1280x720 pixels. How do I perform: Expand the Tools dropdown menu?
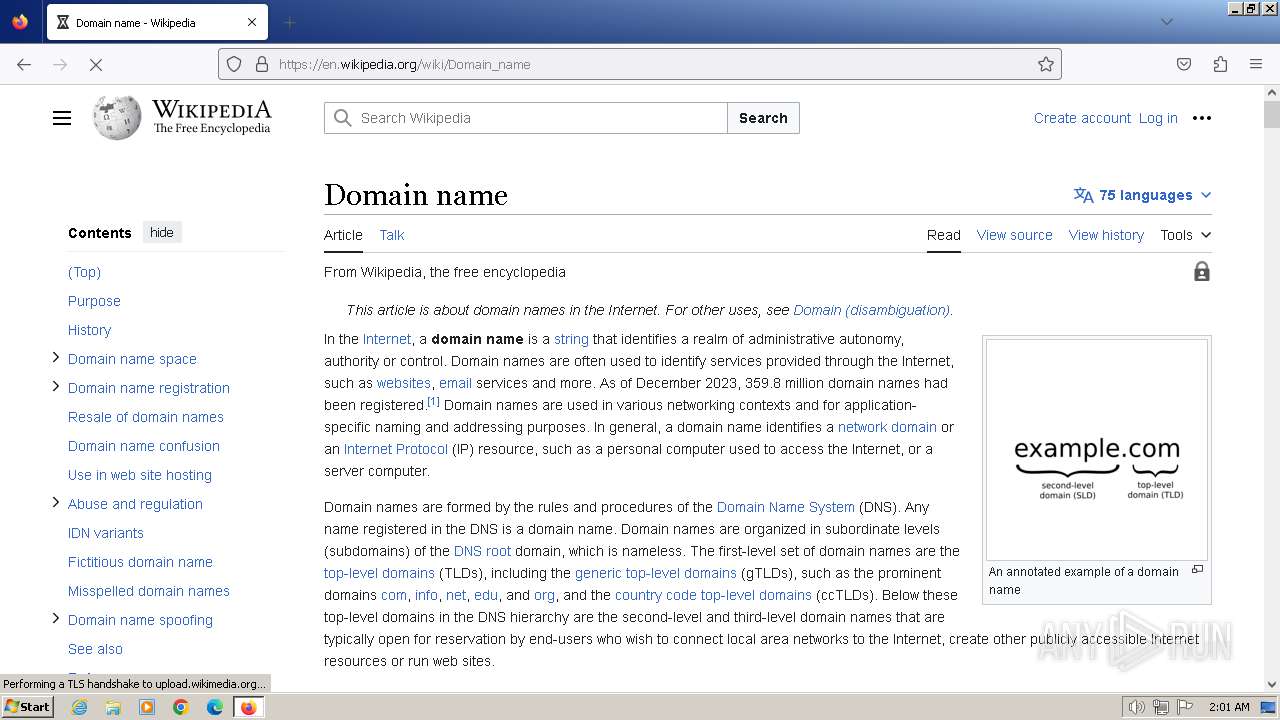[1186, 235]
